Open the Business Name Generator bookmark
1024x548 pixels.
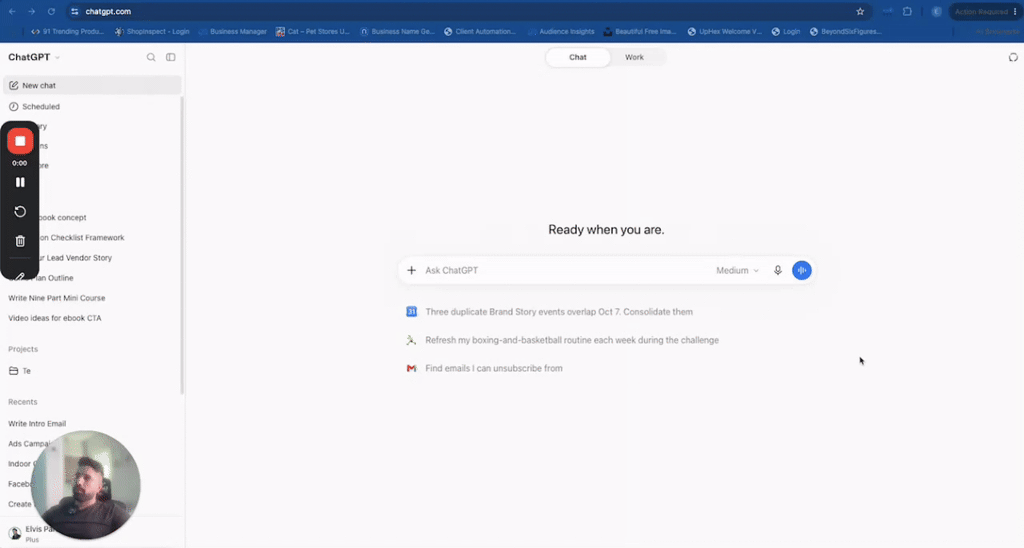tap(397, 31)
